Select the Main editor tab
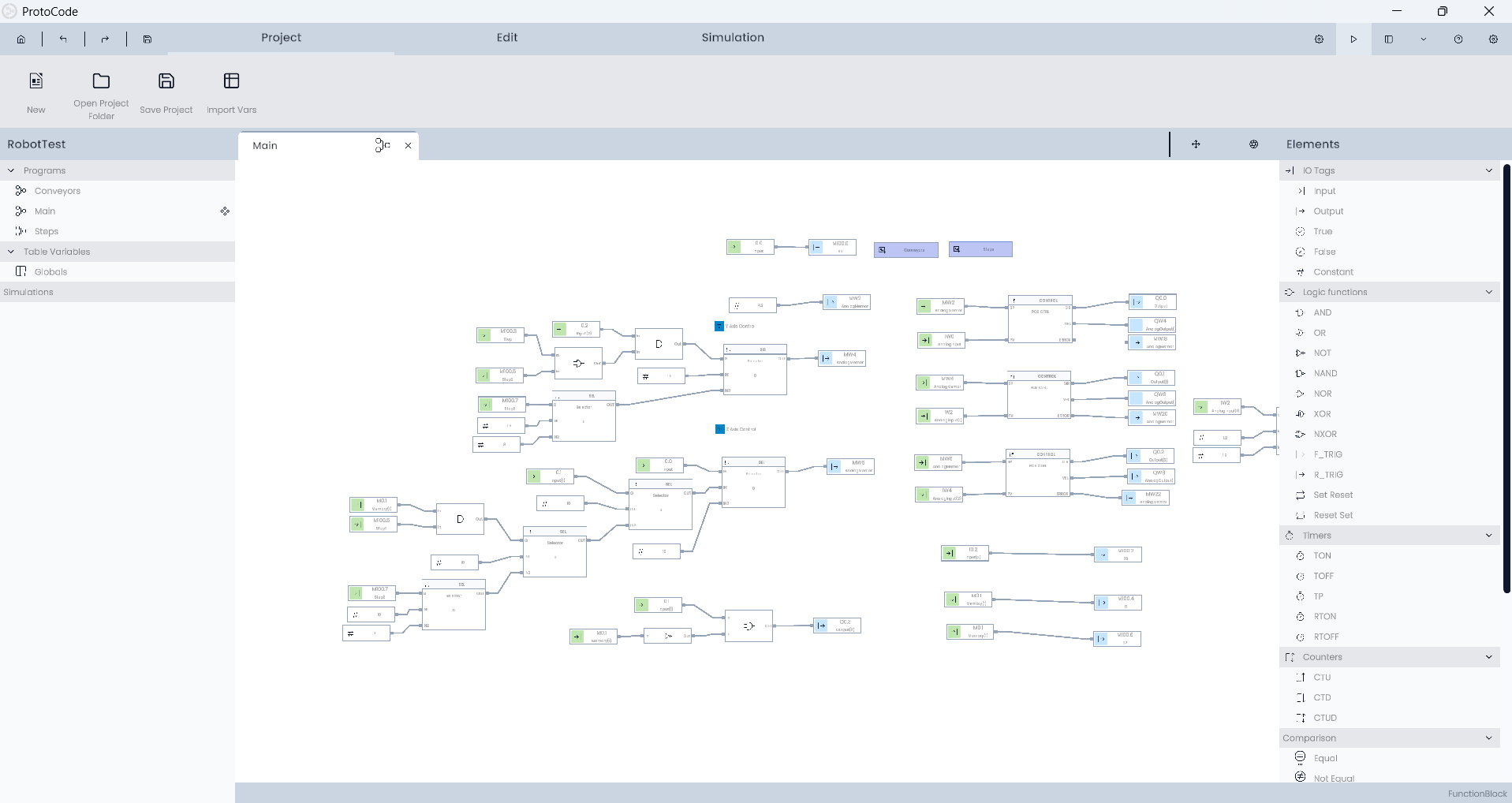 pyautogui.click(x=265, y=145)
